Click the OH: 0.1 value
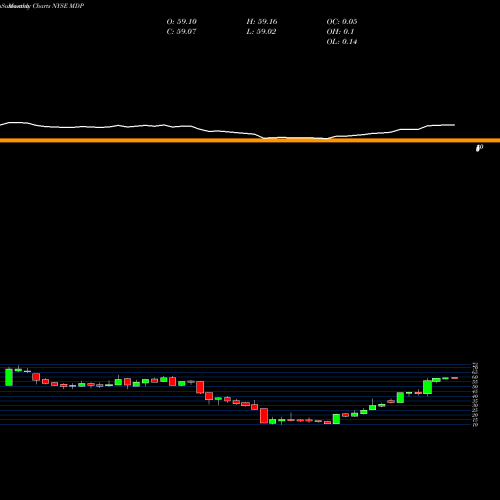The image size is (500, 500). (x=340, y=32)
